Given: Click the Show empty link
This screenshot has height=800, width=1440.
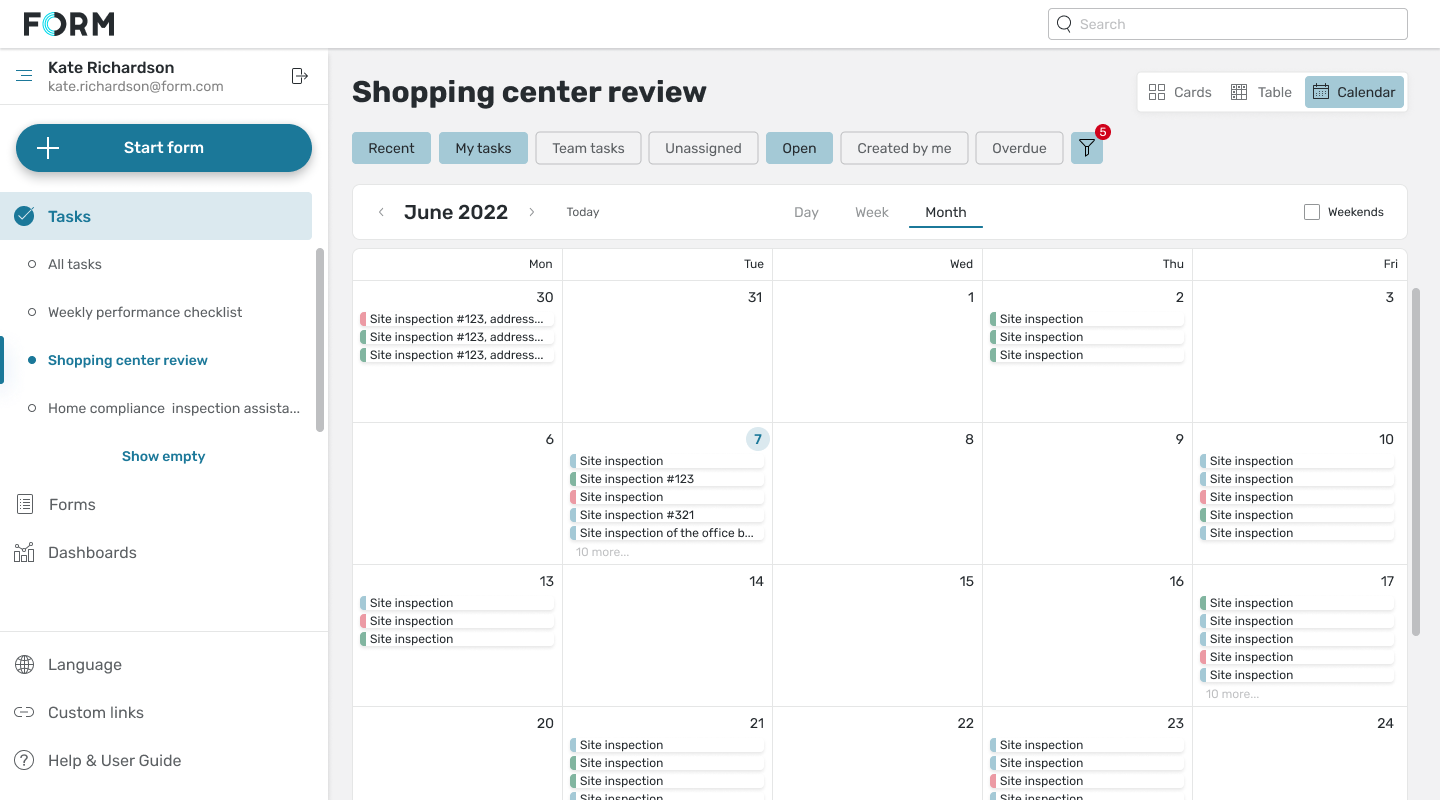Looking at the screenshot, I should tap(163, 456).
